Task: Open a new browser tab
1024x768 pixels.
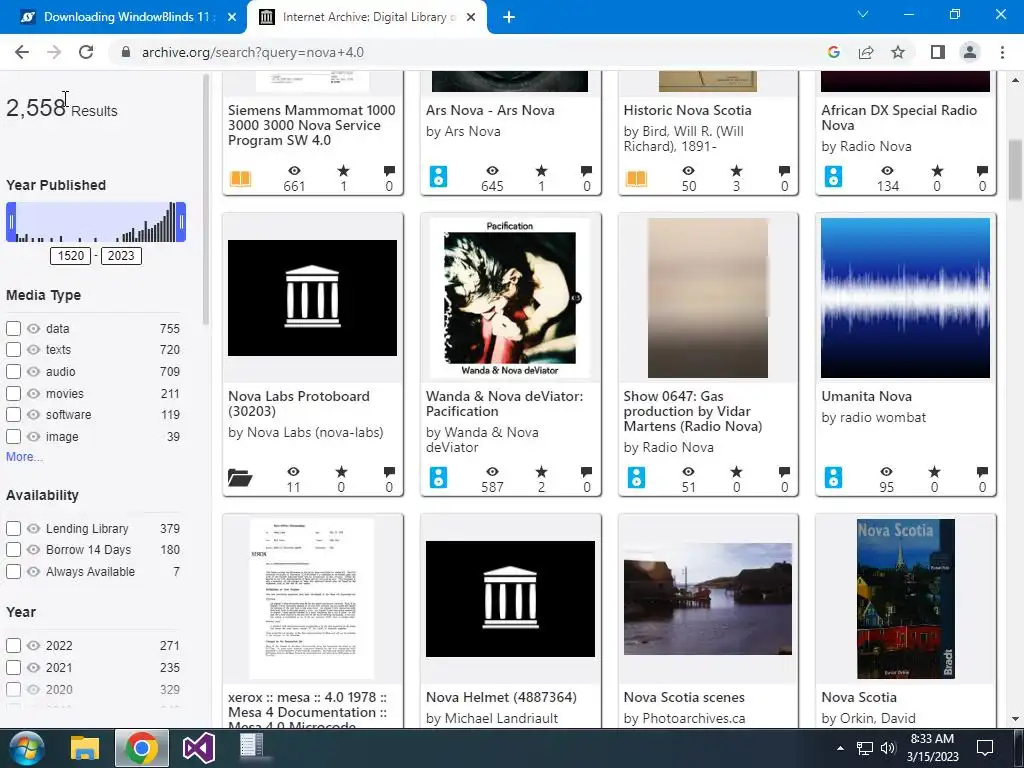Action: point(509,17)
